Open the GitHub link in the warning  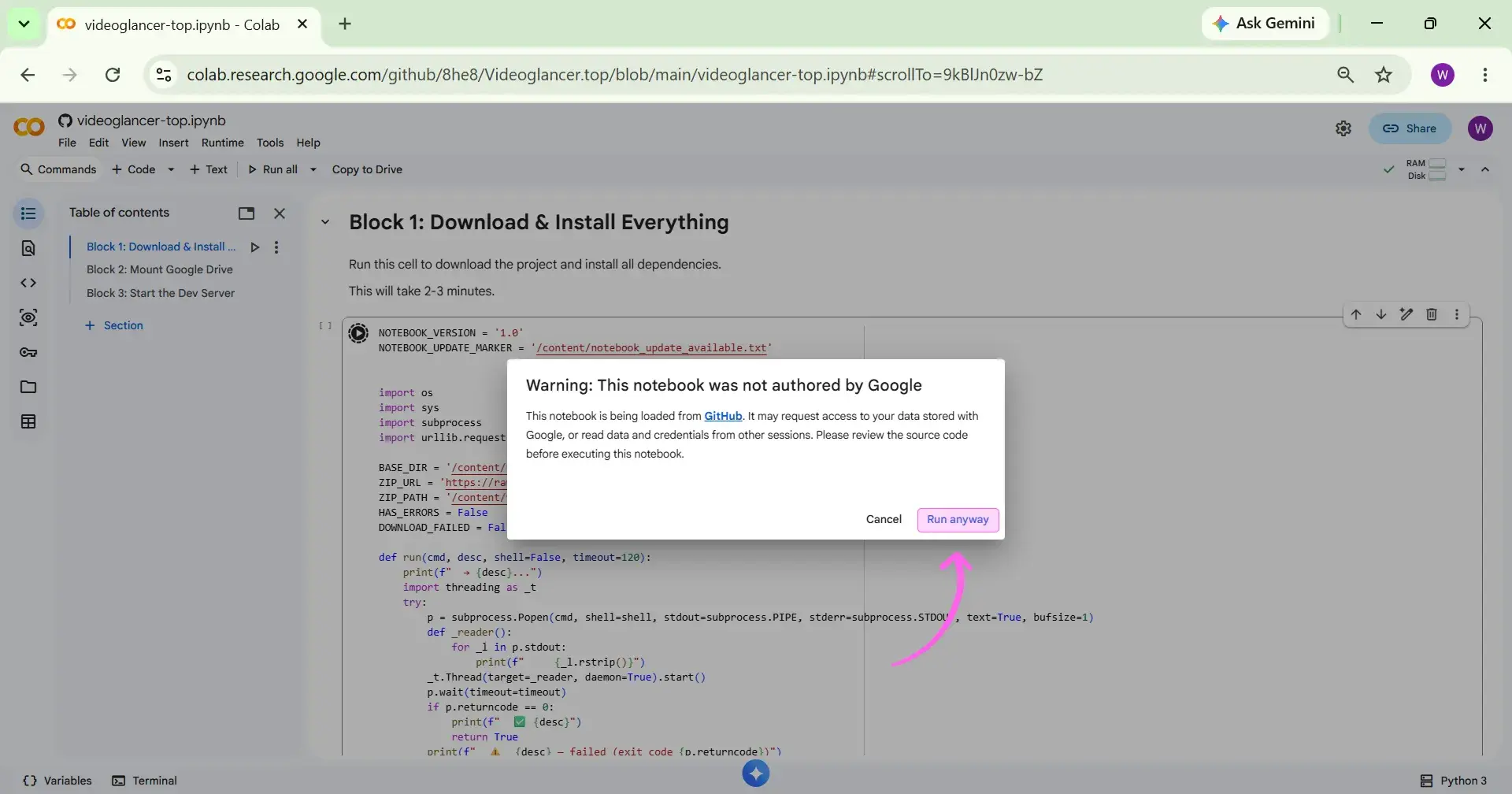click(x=723, y=416)
